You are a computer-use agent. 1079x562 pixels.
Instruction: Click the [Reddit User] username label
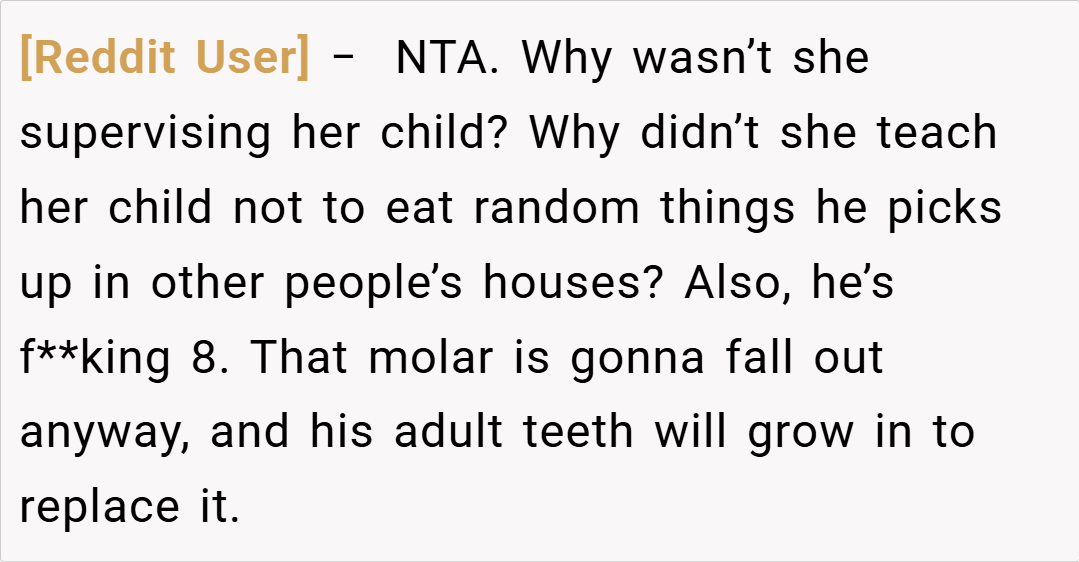coord(165,59)
